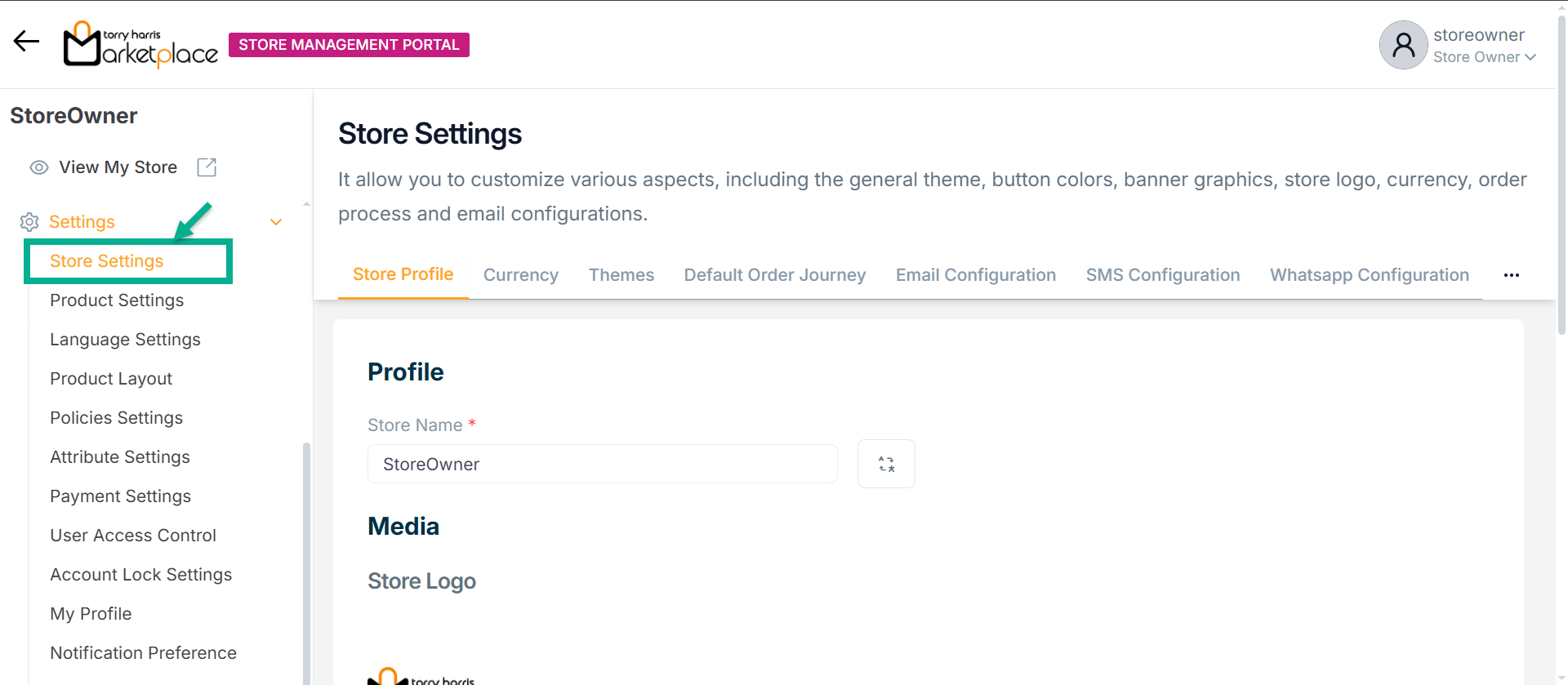Open the Themes tab
1568x685 pixels.
621,275
